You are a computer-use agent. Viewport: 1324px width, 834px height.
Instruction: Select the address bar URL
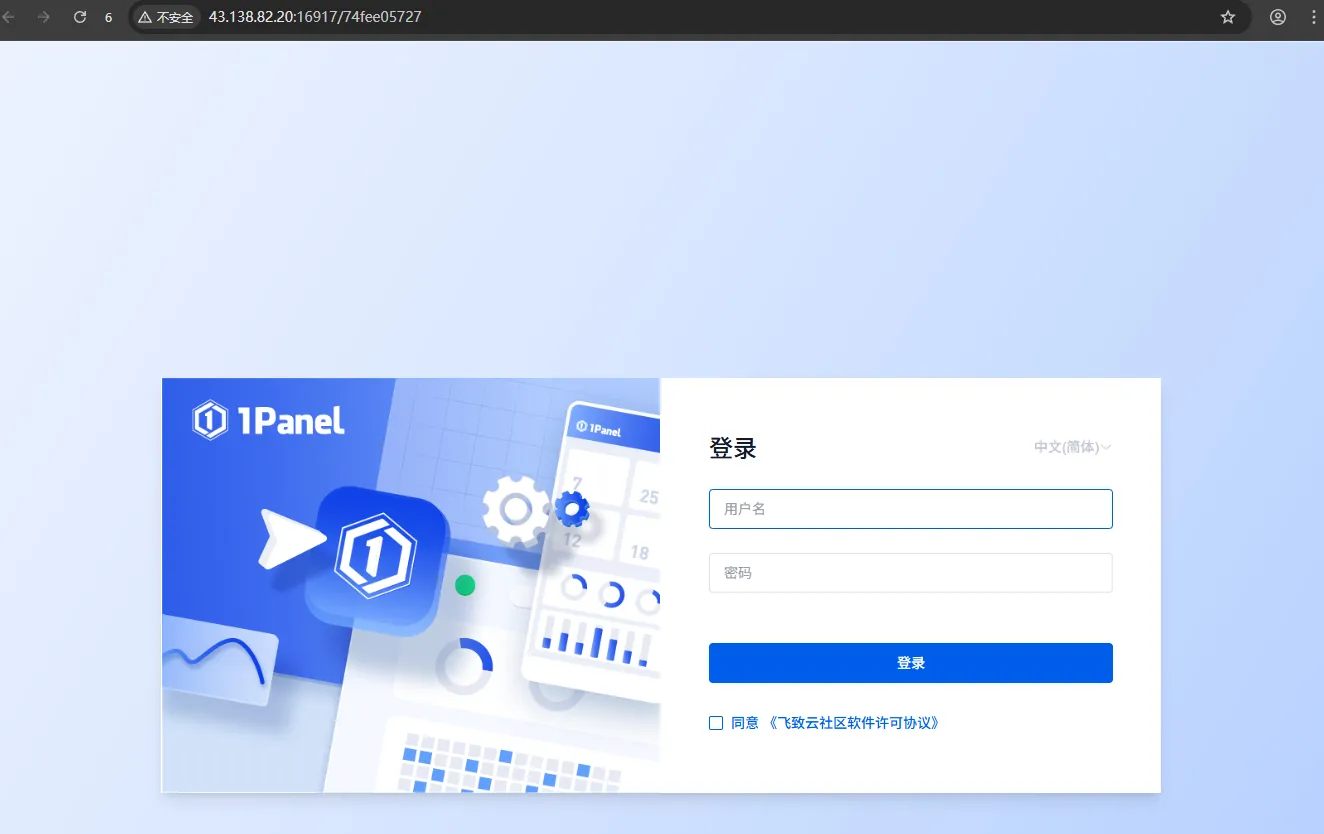click(x=314, y=17)
